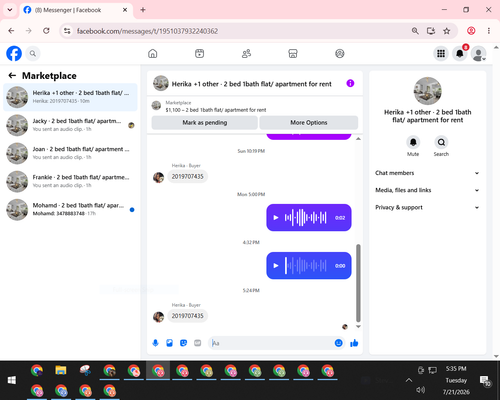
Task: Expand Media, files and links section
Action: click(x=427, y=190)
